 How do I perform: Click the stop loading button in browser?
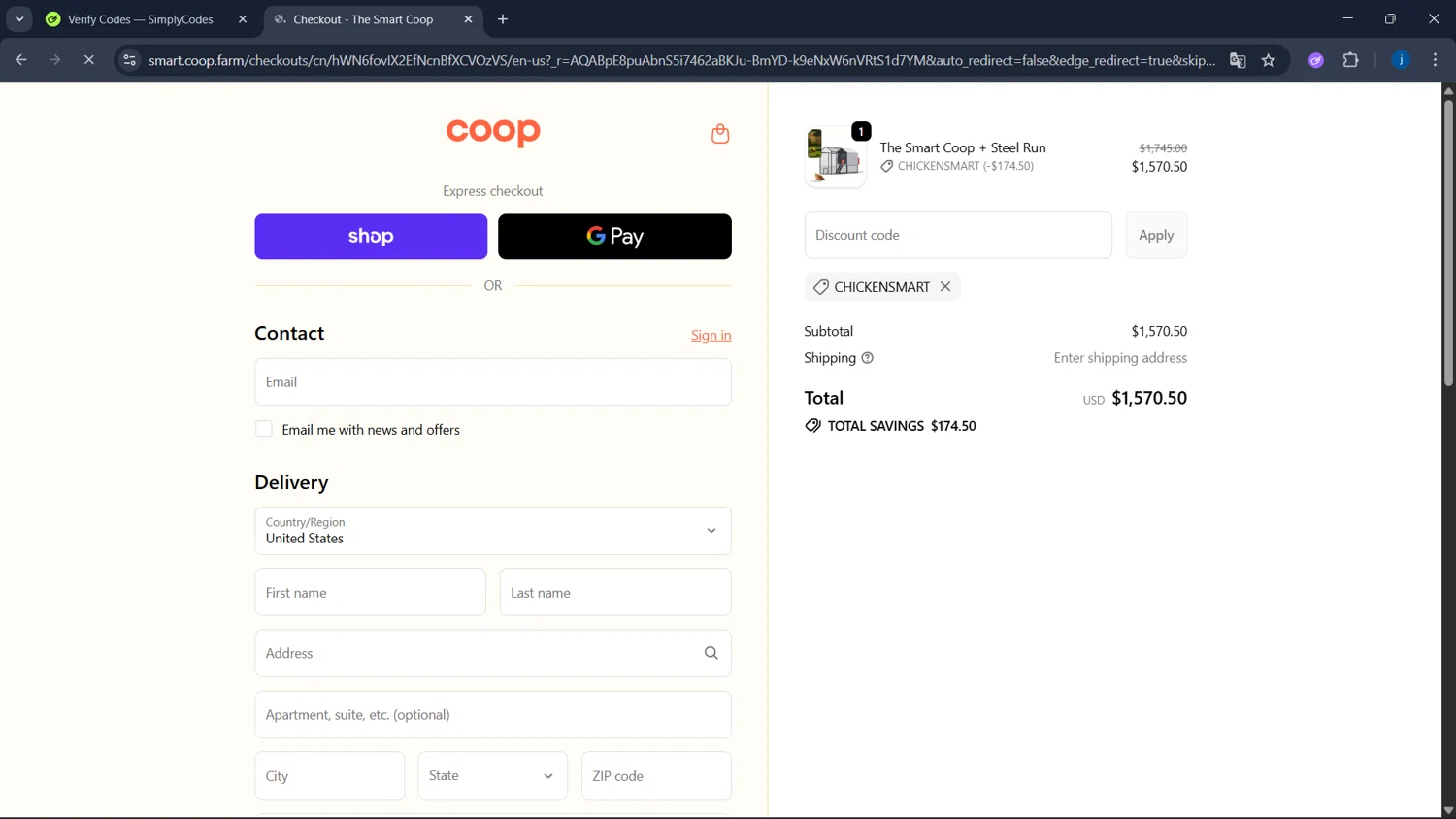click(x=88, y=60)
